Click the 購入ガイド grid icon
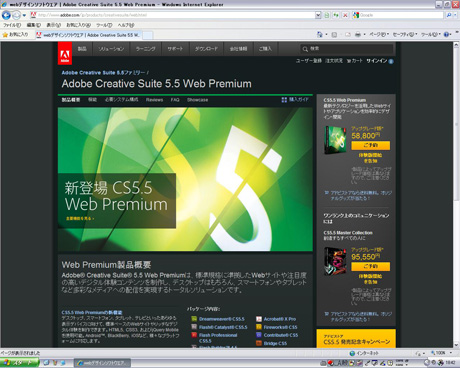Viewport: 460px width, 368px height. pyautogui.click(x=284, y=100)
